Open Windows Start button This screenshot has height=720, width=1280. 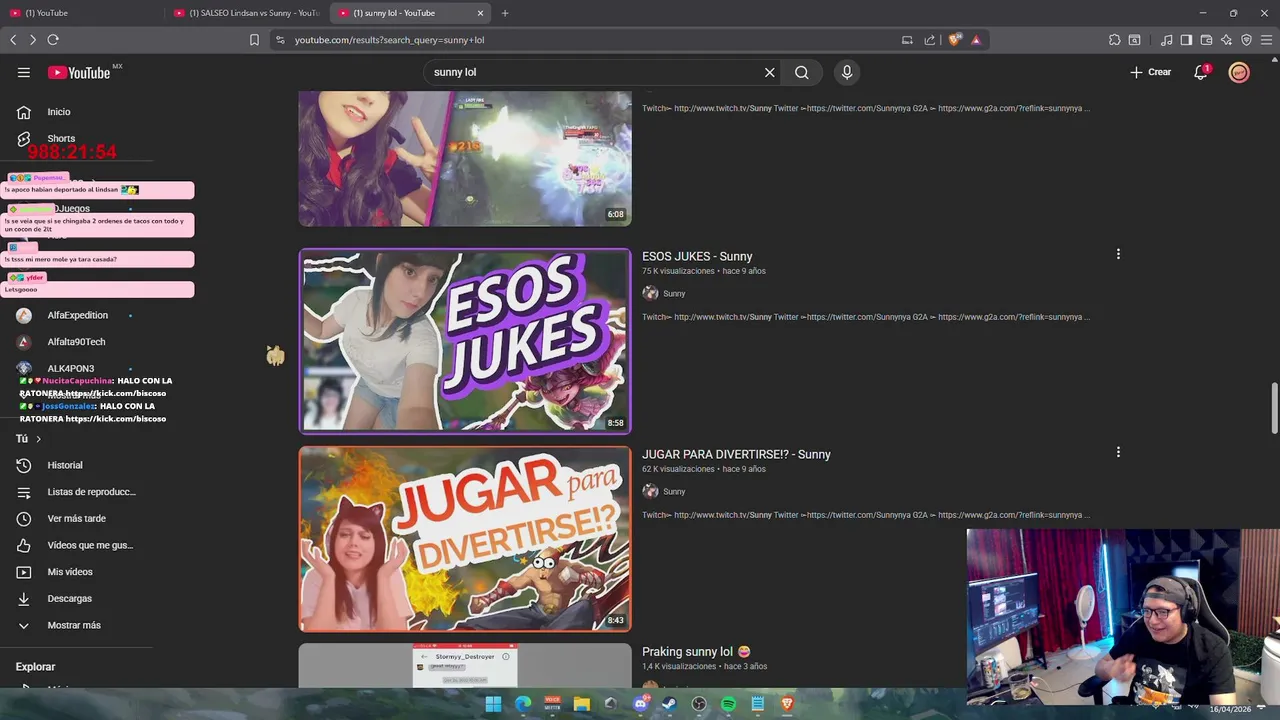[x=493, y=704]
